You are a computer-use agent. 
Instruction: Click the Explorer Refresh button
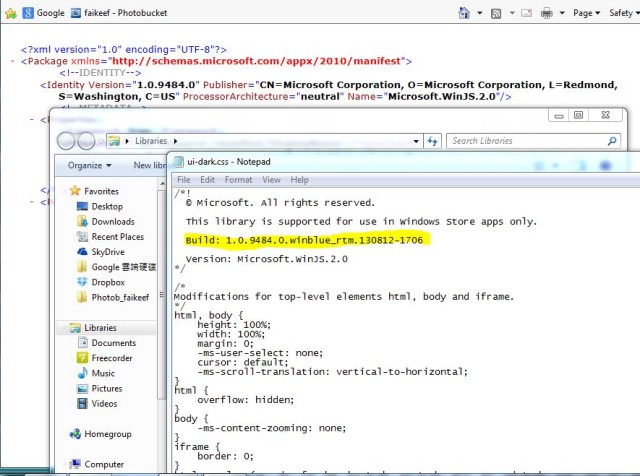click(x=432, y=141)
